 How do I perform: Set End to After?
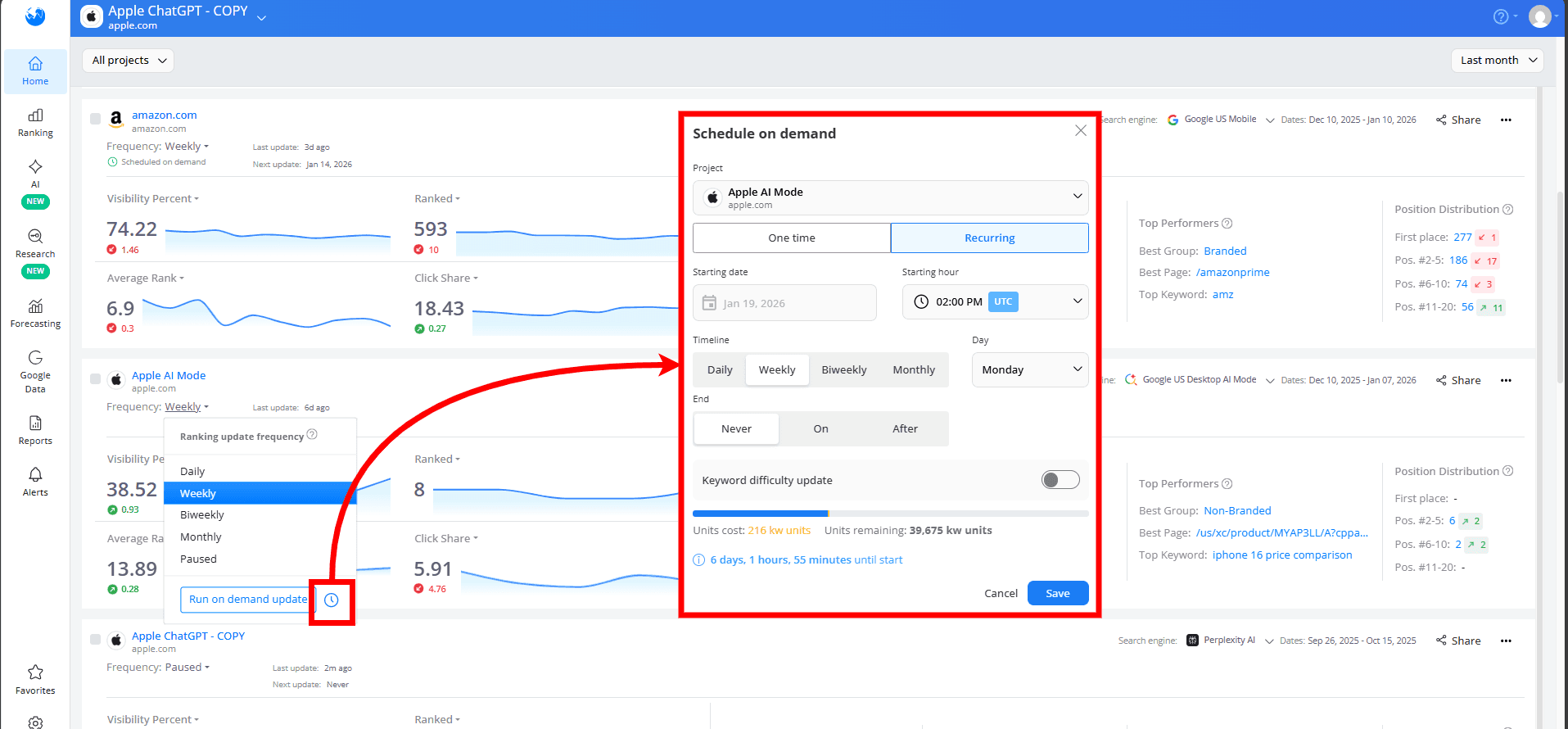(905, 429)
